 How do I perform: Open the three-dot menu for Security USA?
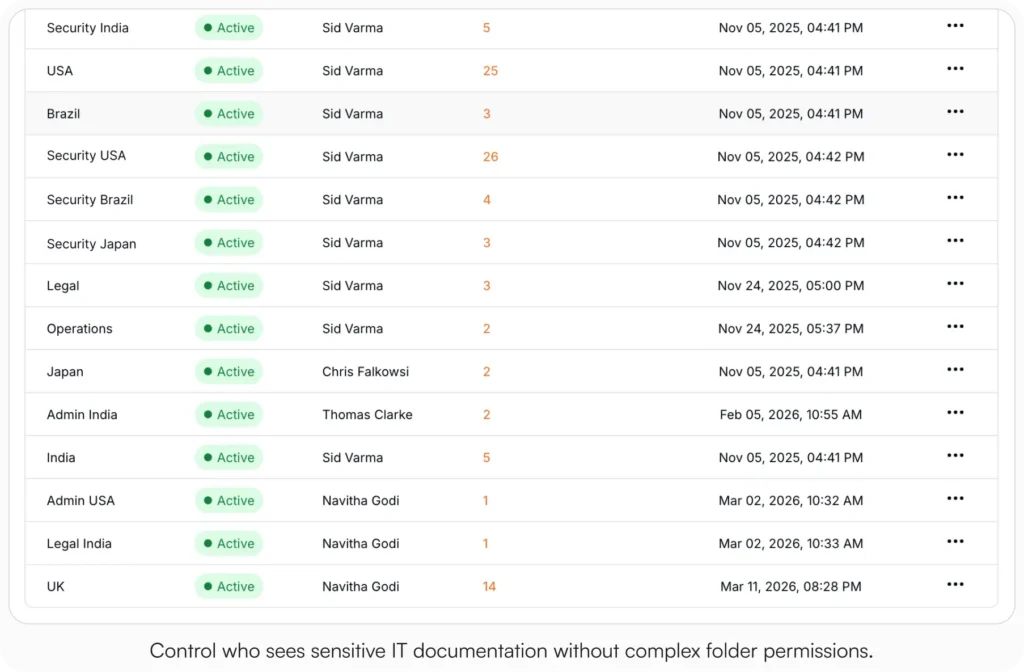[x=955, y=155]
